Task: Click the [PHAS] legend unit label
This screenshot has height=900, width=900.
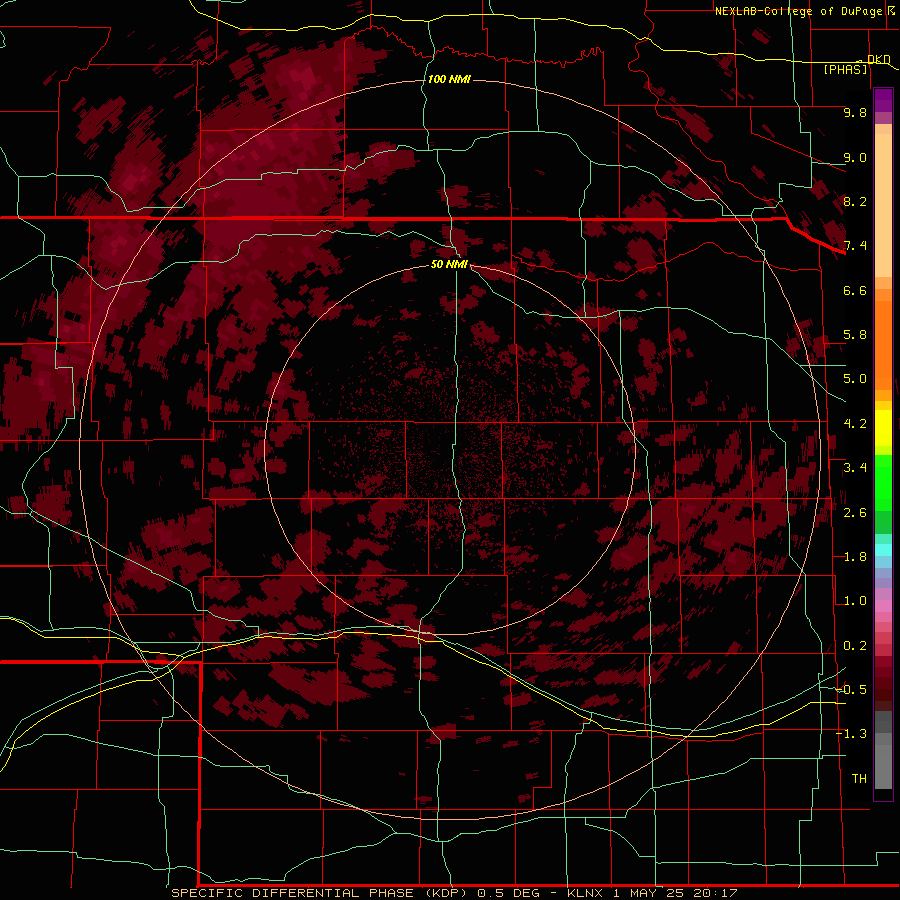Action: click(845, 69)
